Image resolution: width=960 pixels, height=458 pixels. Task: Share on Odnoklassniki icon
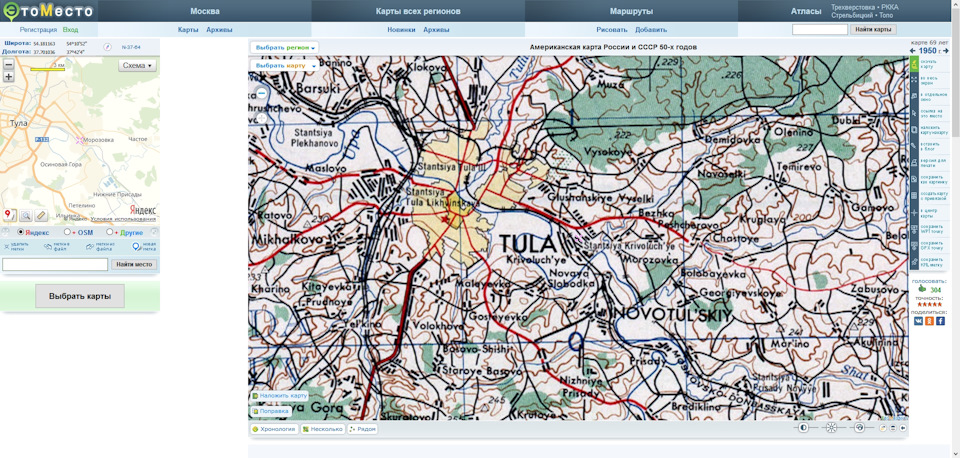click(x=929, y=321)
